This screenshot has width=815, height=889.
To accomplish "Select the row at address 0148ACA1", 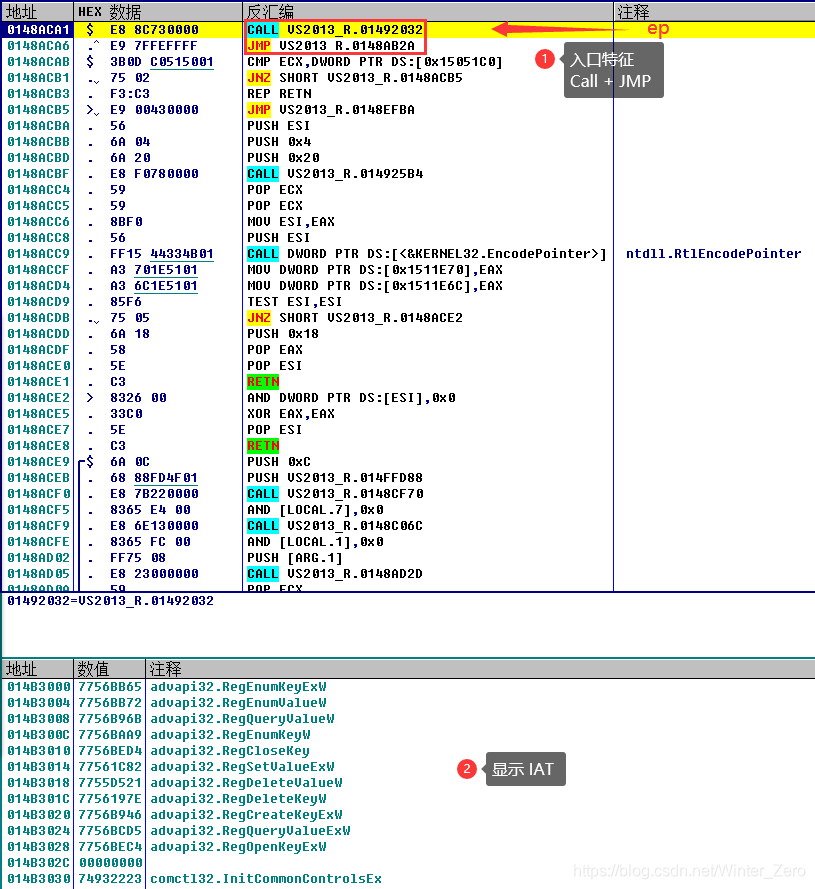I will (408, 29).
